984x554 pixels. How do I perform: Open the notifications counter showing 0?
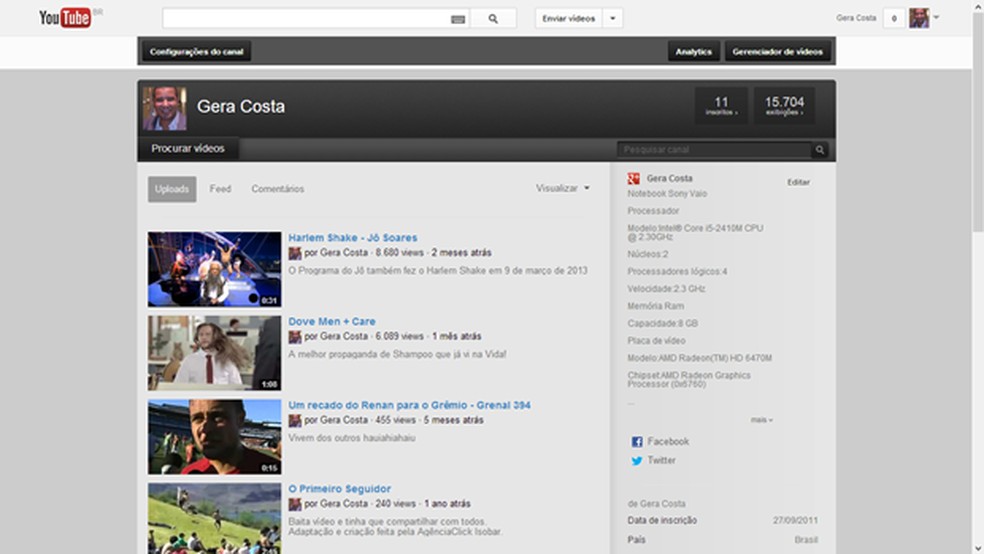click(893, 18)
